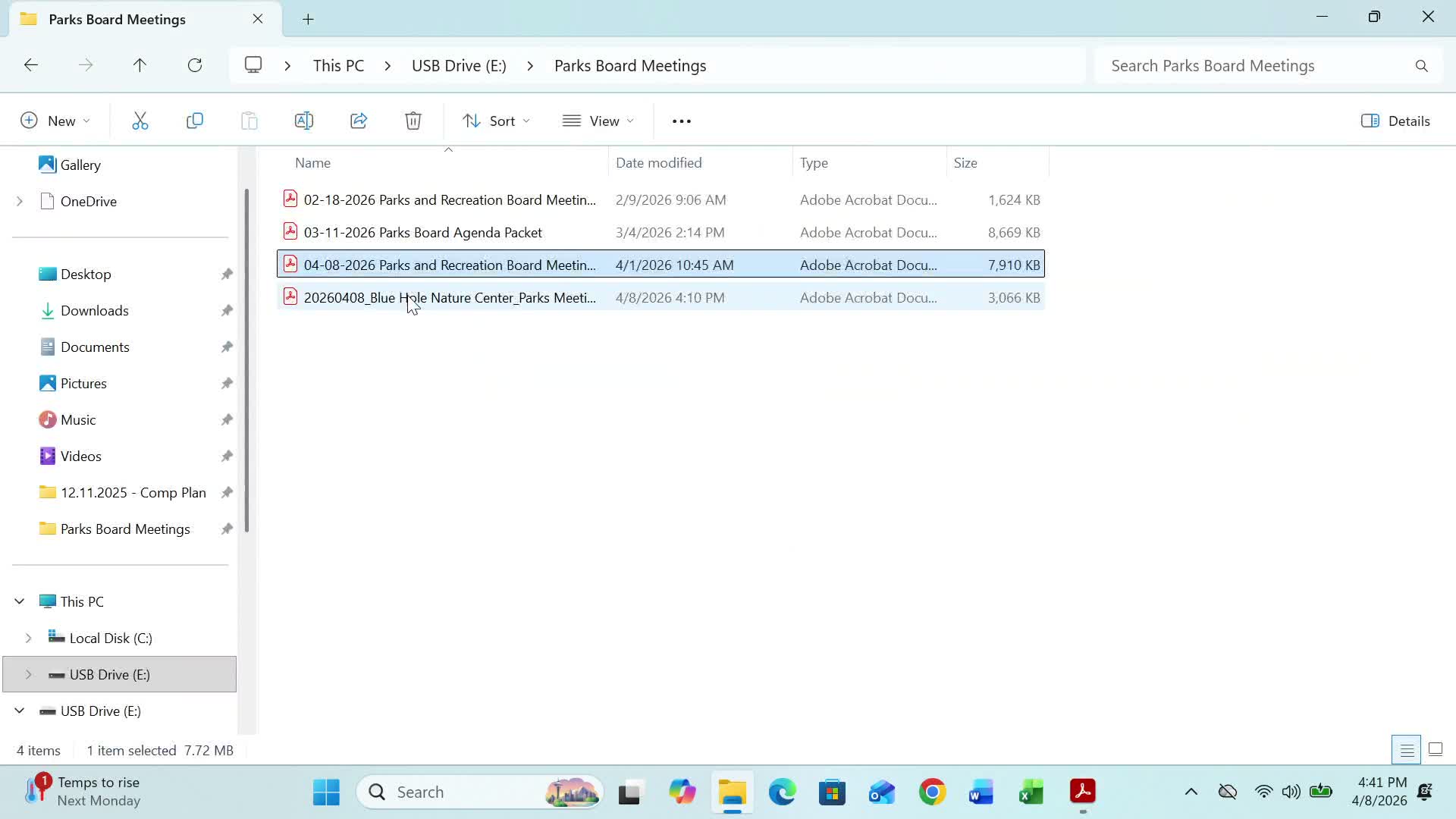Click the Date modified column header
The width and height of the screenshot is (1456, 819).
(x=658, y=163)
